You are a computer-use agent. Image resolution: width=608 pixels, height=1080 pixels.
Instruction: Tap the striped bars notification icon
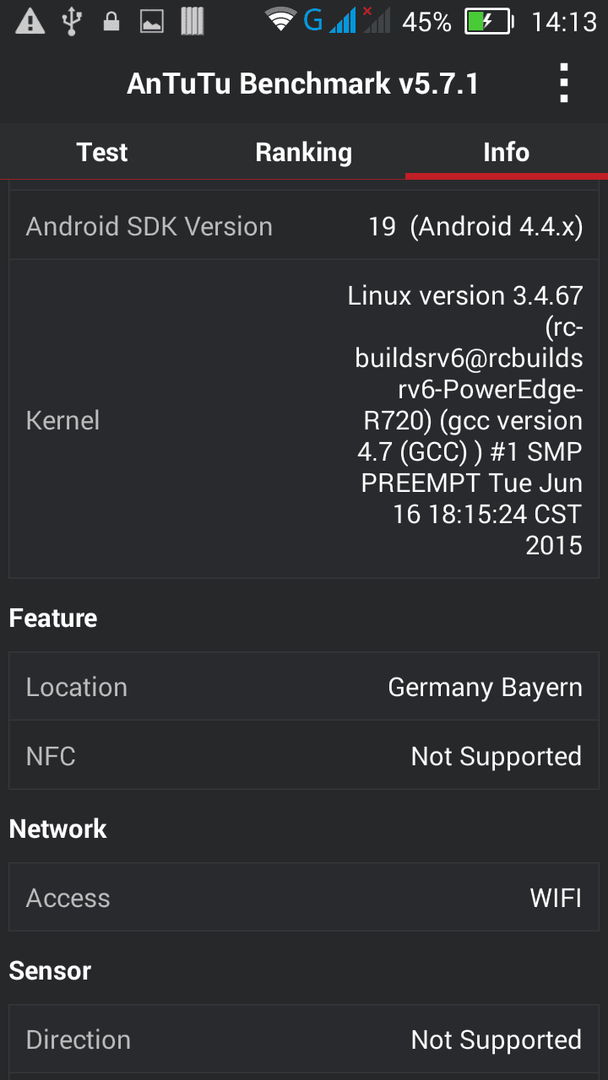click(193, 21)
